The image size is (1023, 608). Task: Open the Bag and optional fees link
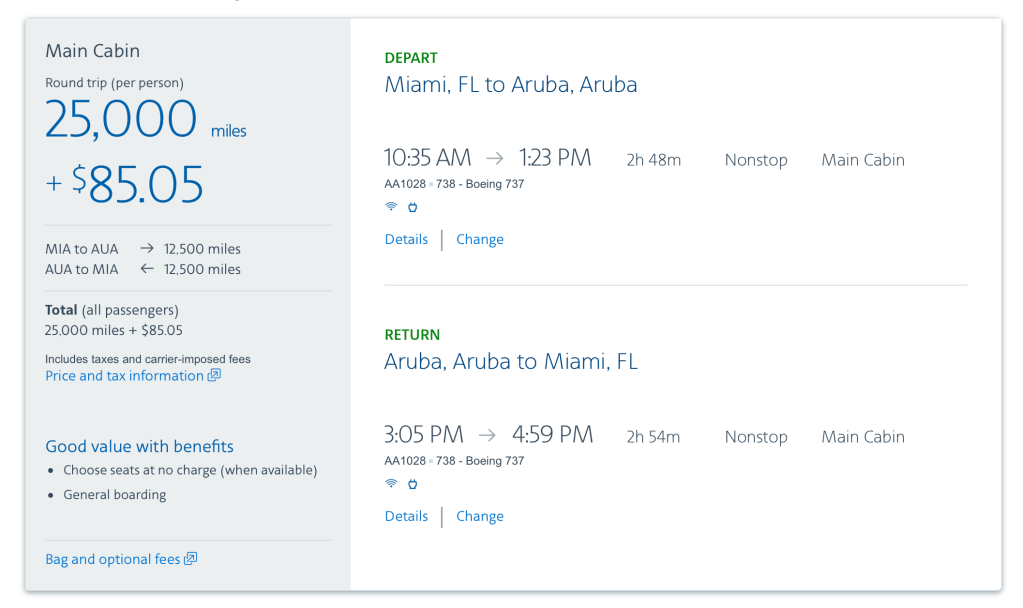(x=112, y=560)
